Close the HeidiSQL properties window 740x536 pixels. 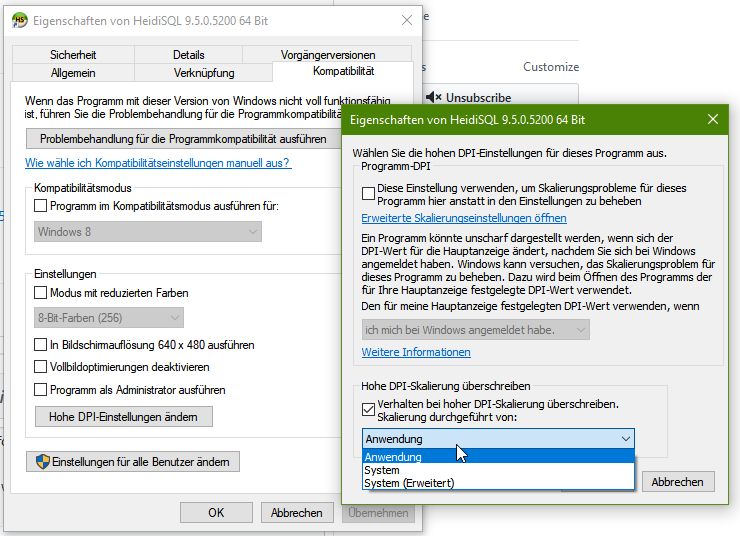pos(407,20)
